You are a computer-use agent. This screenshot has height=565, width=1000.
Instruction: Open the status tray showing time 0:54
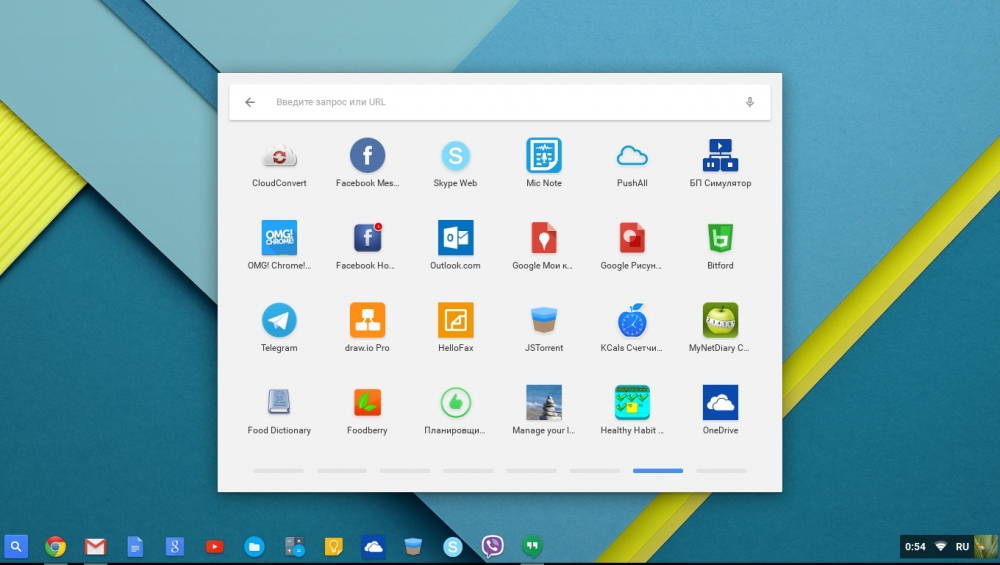click(915, 547)
